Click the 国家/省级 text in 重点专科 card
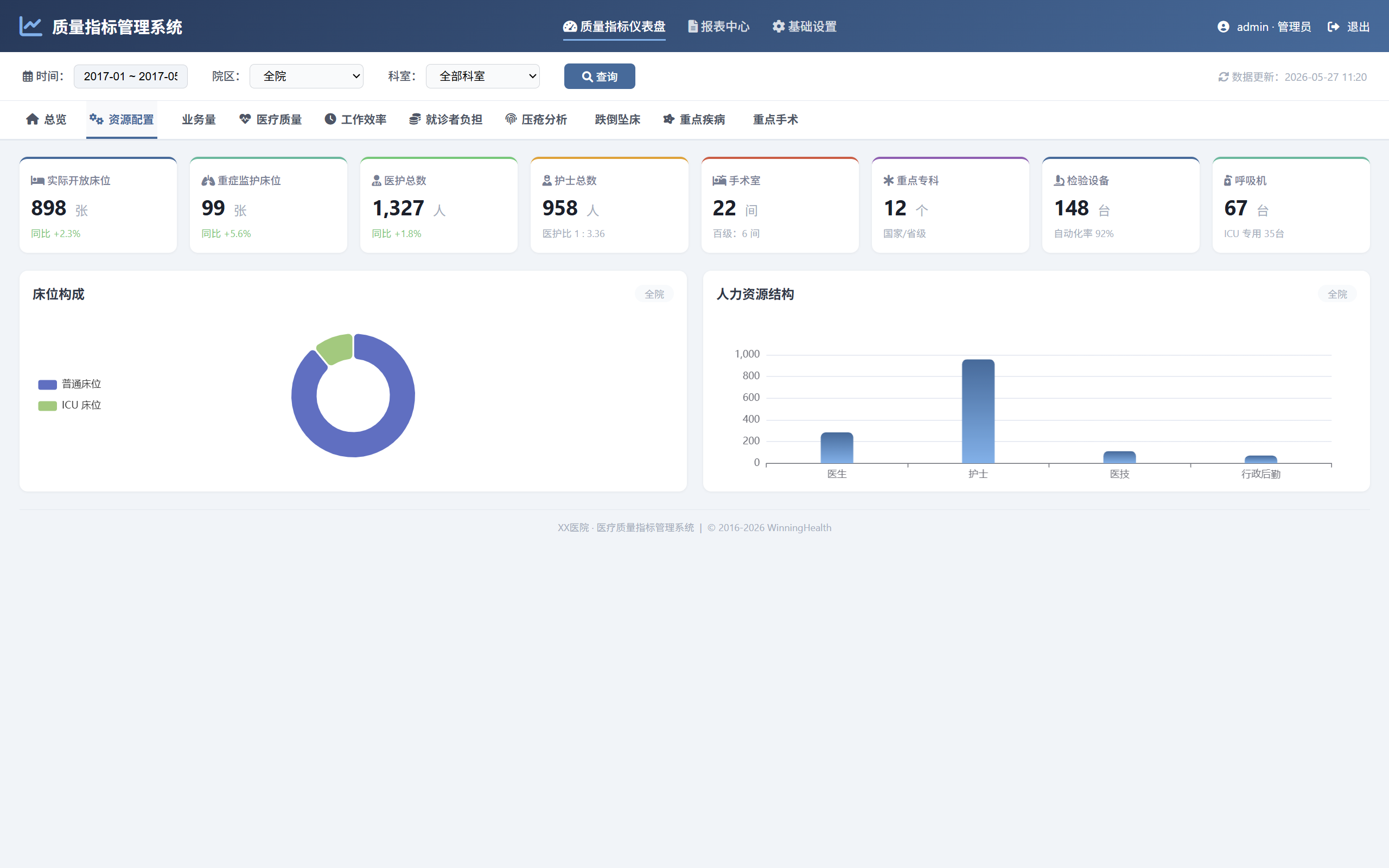The image size is (1389, 868). 904,234
